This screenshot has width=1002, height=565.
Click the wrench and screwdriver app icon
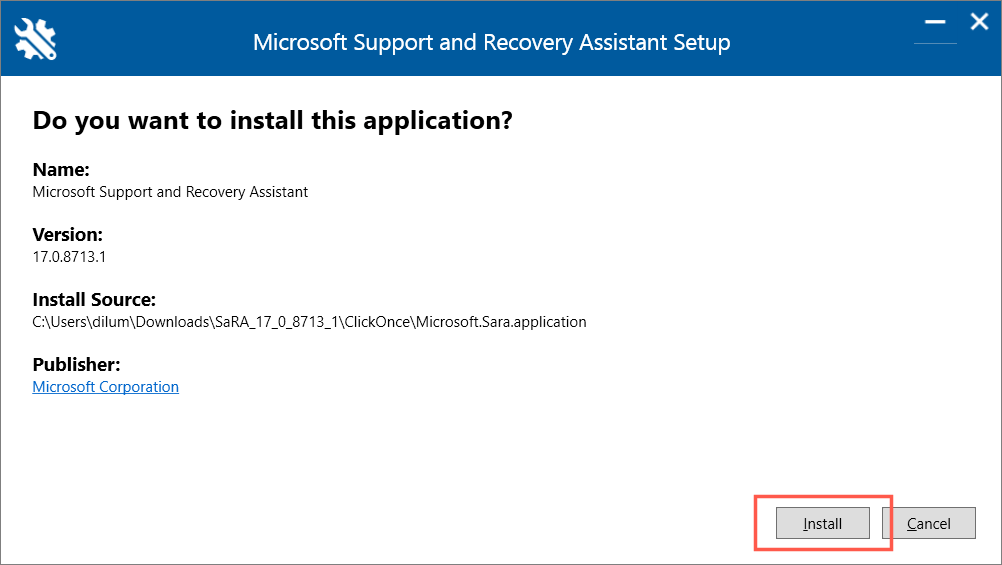[36, 39]
